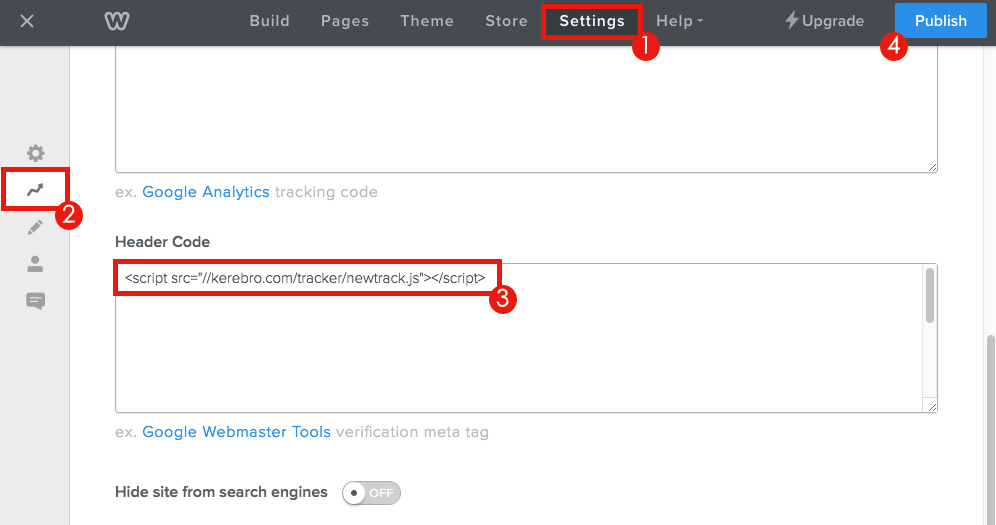Follow the Google Analytics link
Image resolution: width=996 pixels, height=525 pixels.
tap(206, 192)
